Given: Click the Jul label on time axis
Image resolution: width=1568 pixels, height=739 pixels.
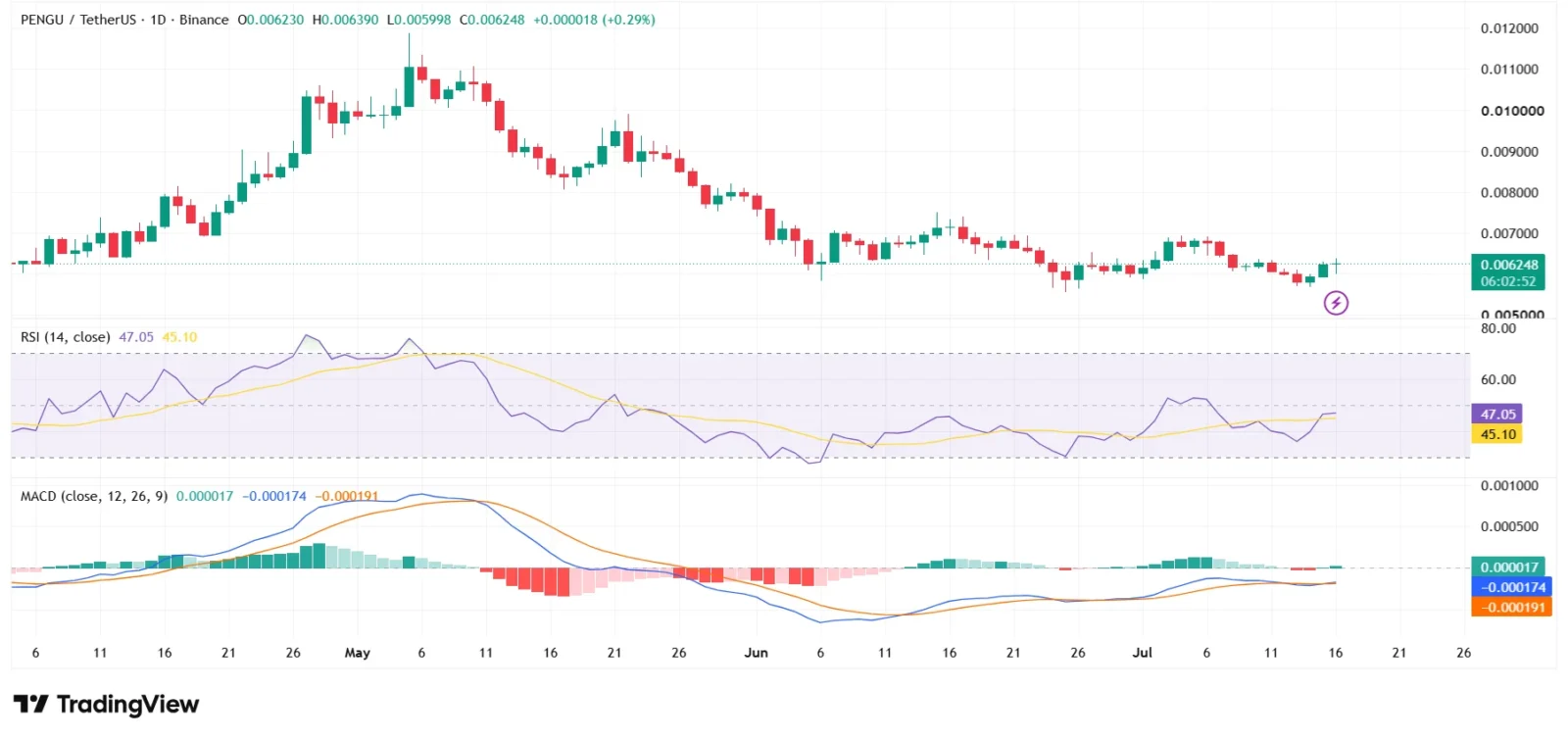Looking at the screenshot, I should pos(1143,653).
